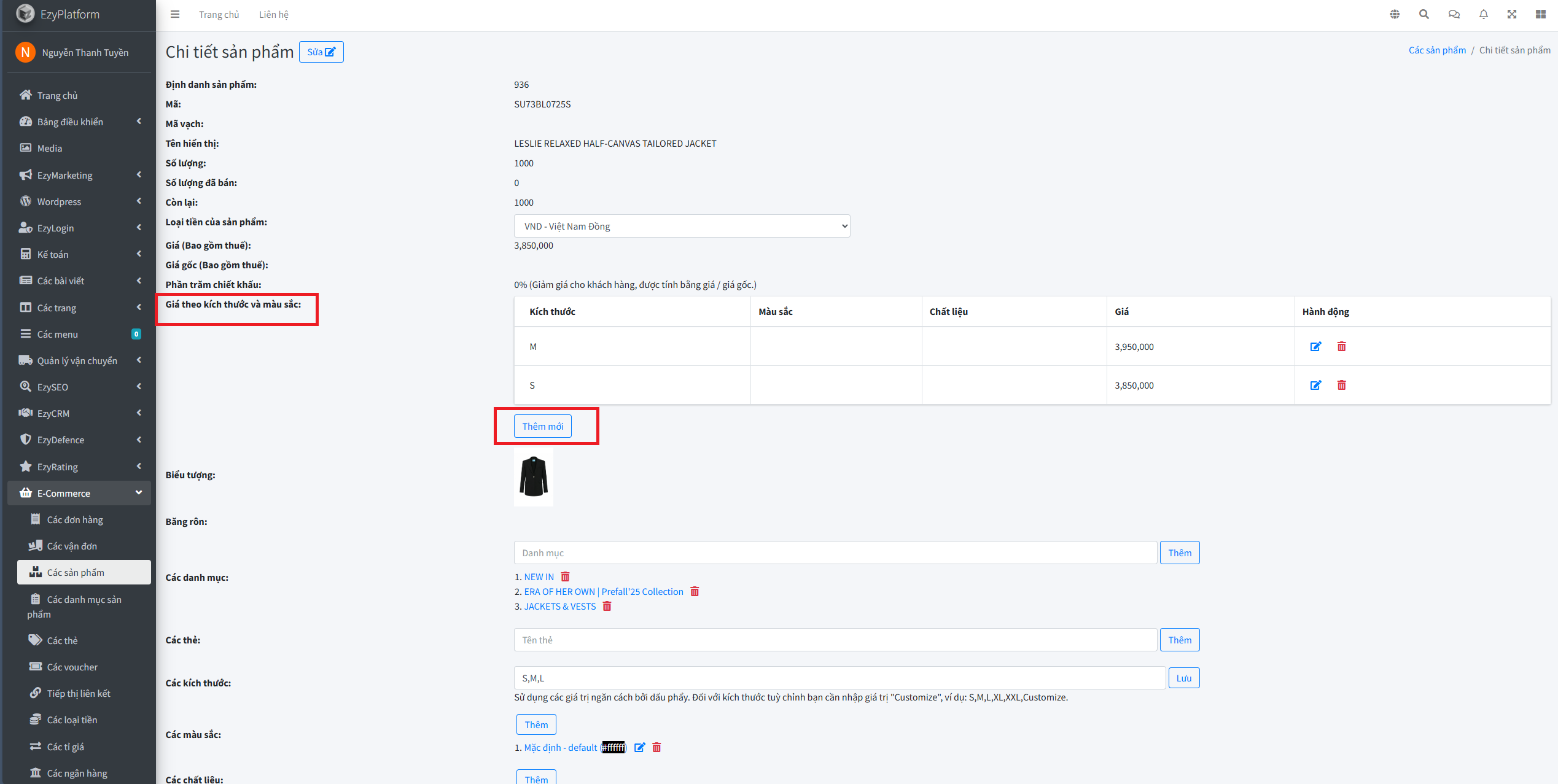Open the NEW IN category link
1558x784 pixels.
tap(539, 576)
